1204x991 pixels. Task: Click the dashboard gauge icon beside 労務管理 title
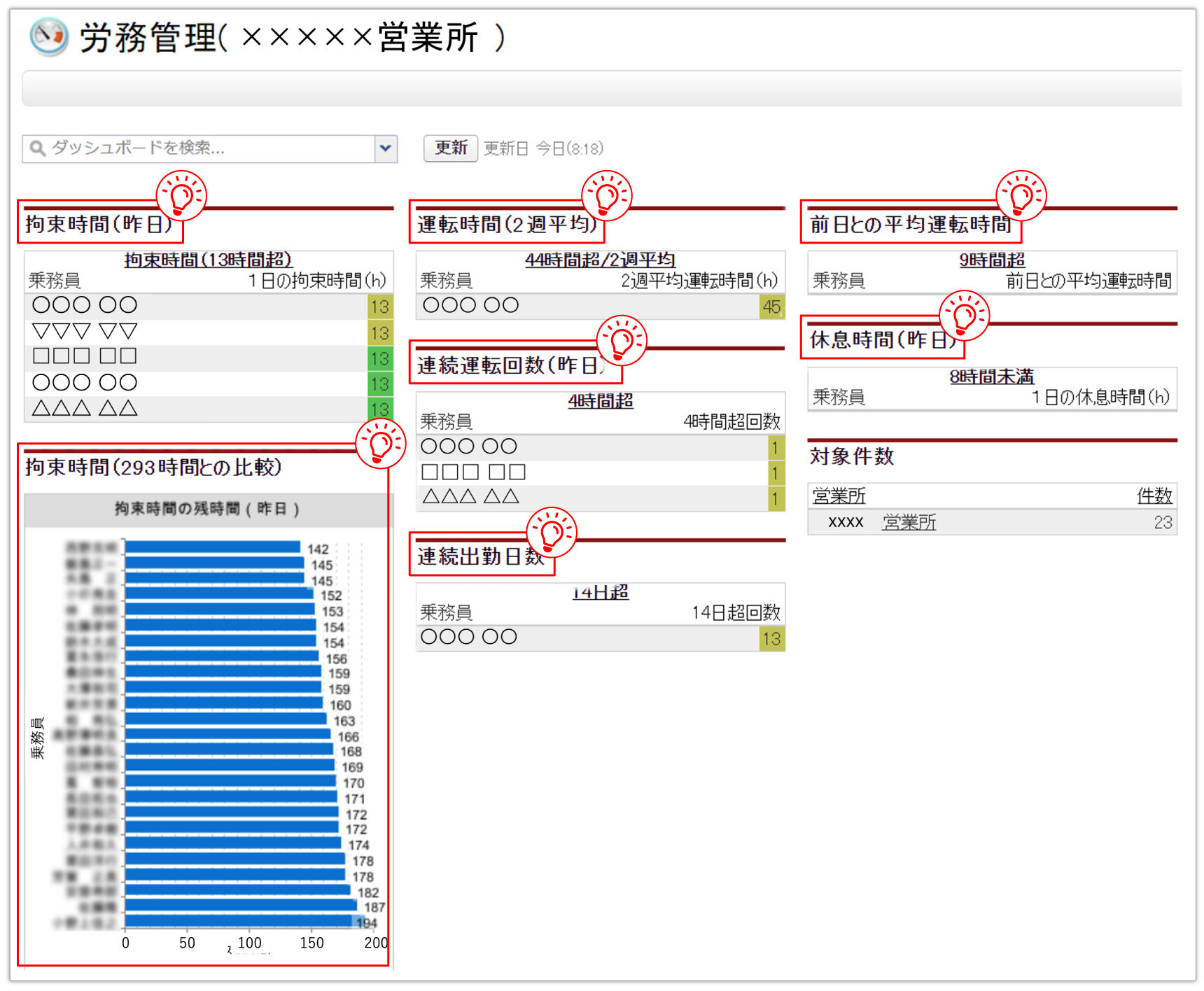pos(49,36)
